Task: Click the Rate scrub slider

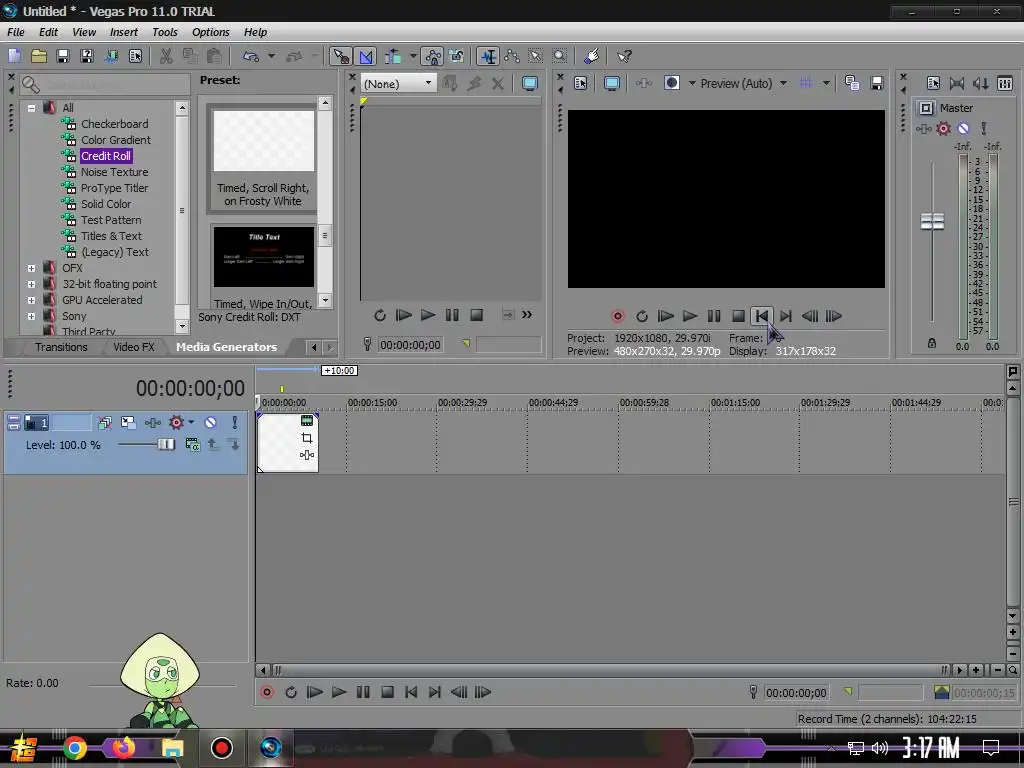Action: [162, 685]
